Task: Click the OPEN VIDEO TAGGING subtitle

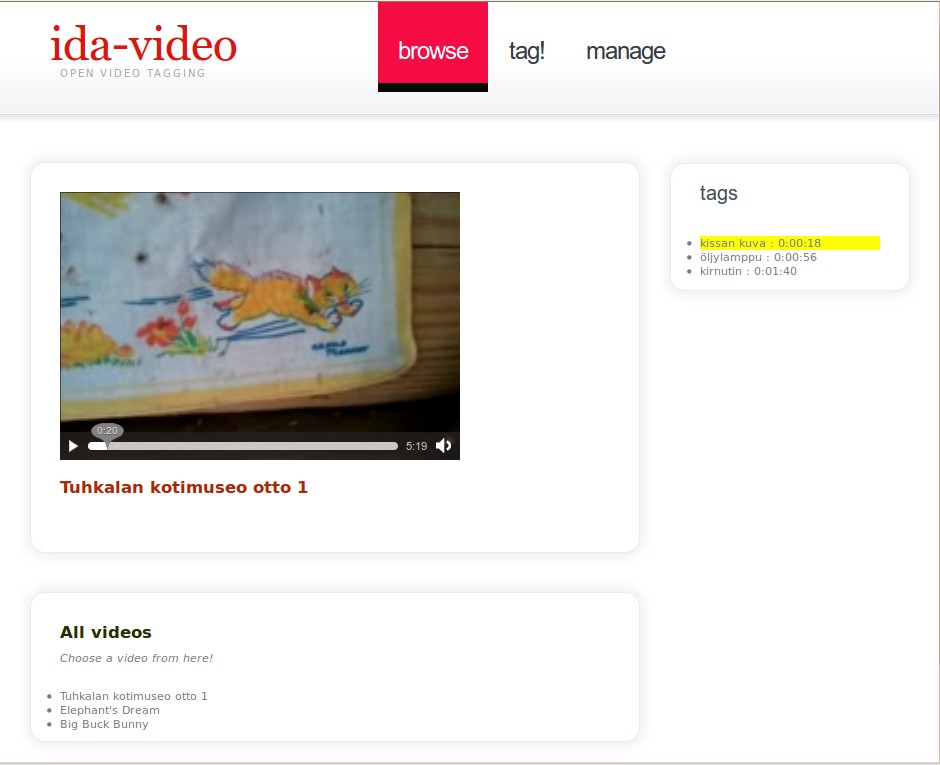Action: [132, 73]
